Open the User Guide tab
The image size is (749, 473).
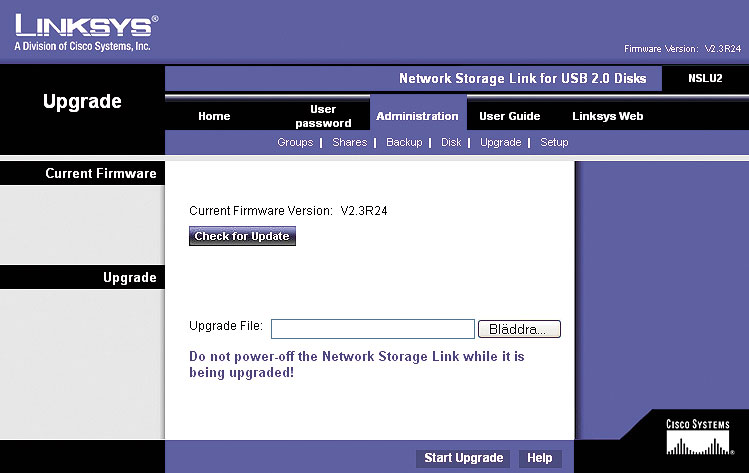coord(509,116)
